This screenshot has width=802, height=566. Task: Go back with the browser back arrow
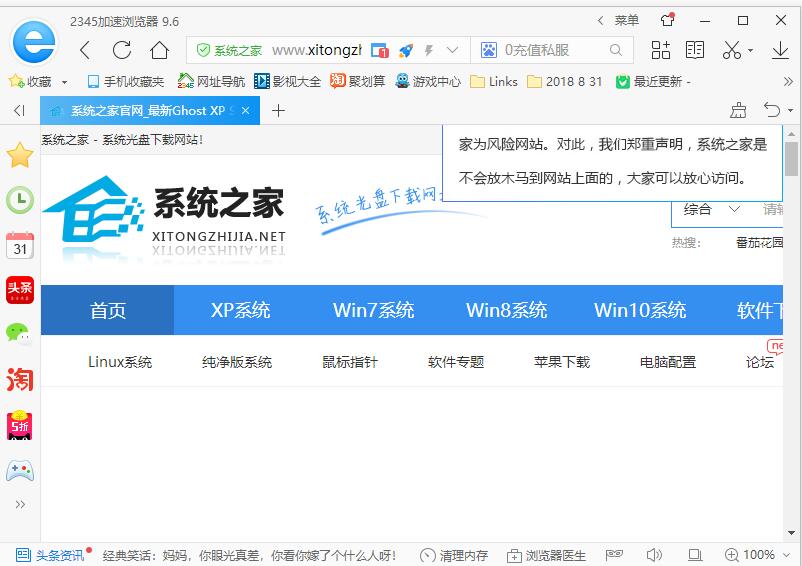click(85, 50)
